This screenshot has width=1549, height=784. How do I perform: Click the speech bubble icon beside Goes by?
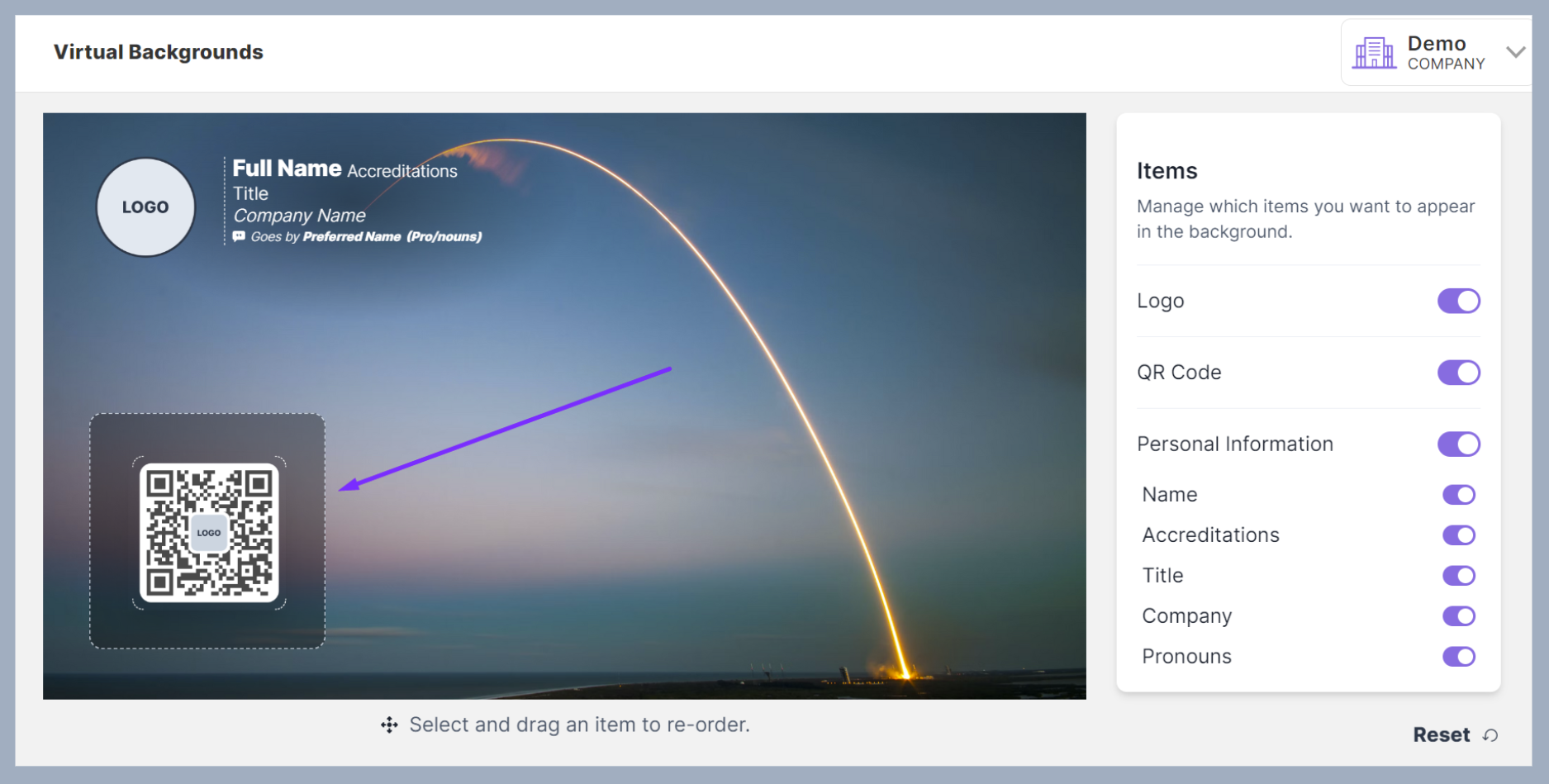[x=239, y=236]
